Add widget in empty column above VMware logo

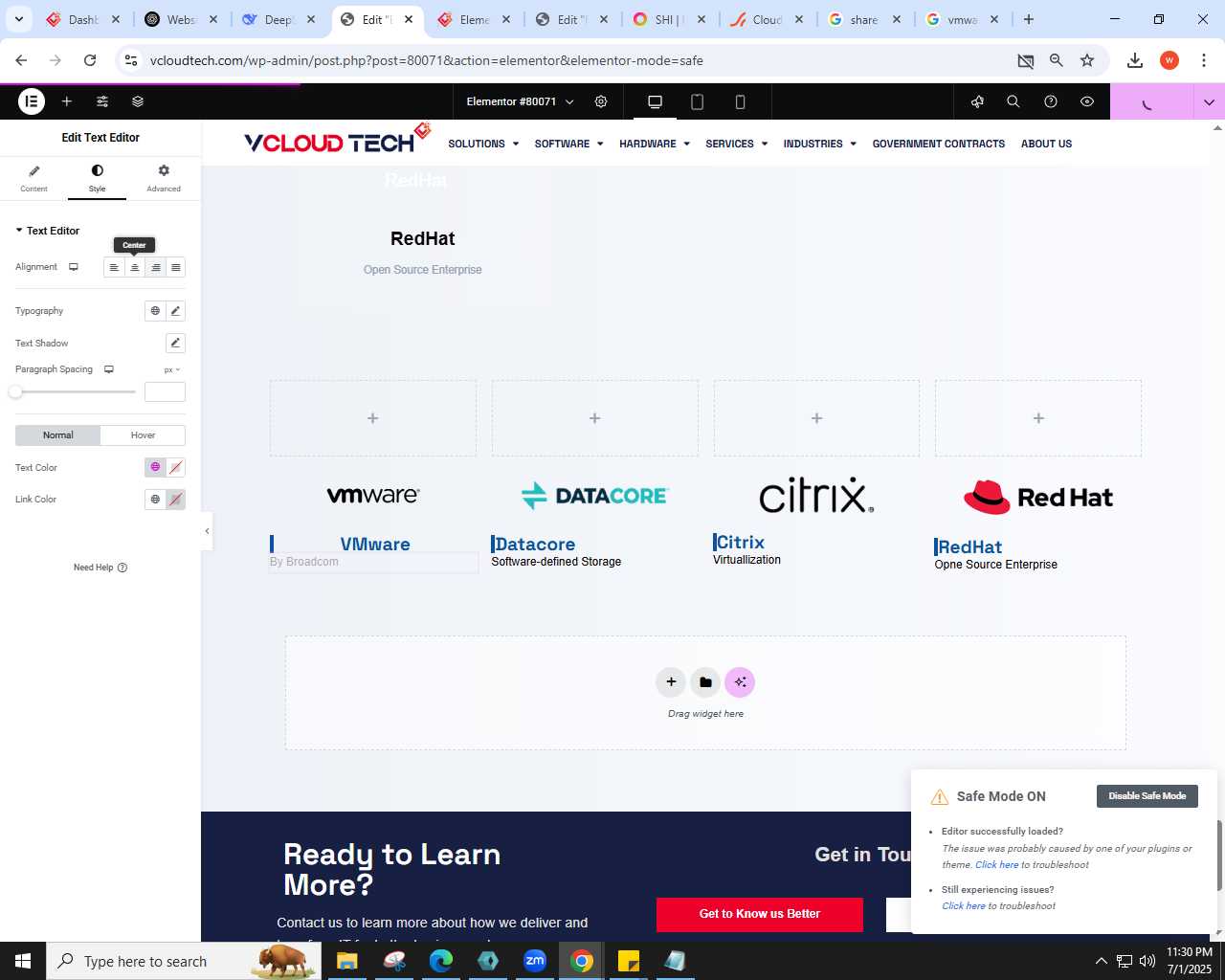(x=373, y=418)
